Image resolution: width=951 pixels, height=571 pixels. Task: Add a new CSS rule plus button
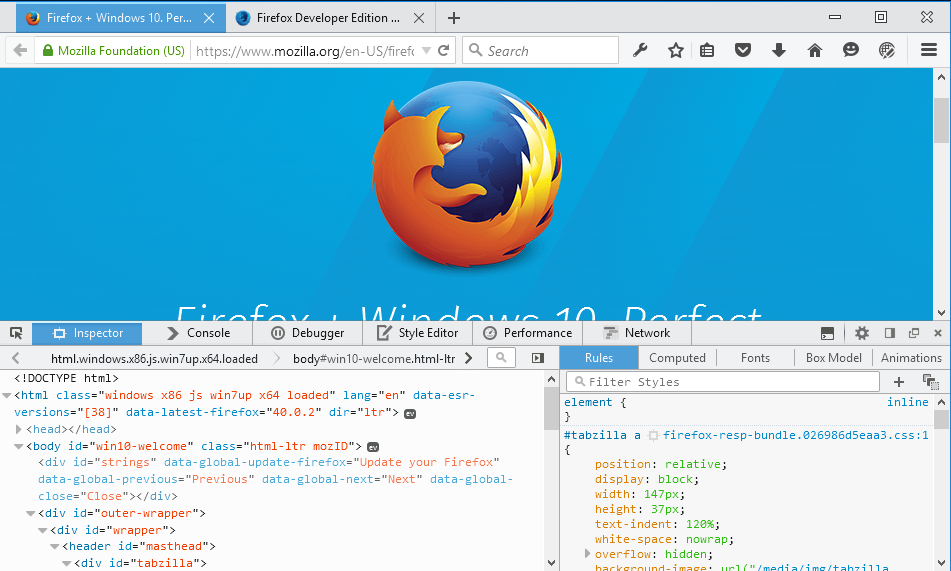(898, 382)
